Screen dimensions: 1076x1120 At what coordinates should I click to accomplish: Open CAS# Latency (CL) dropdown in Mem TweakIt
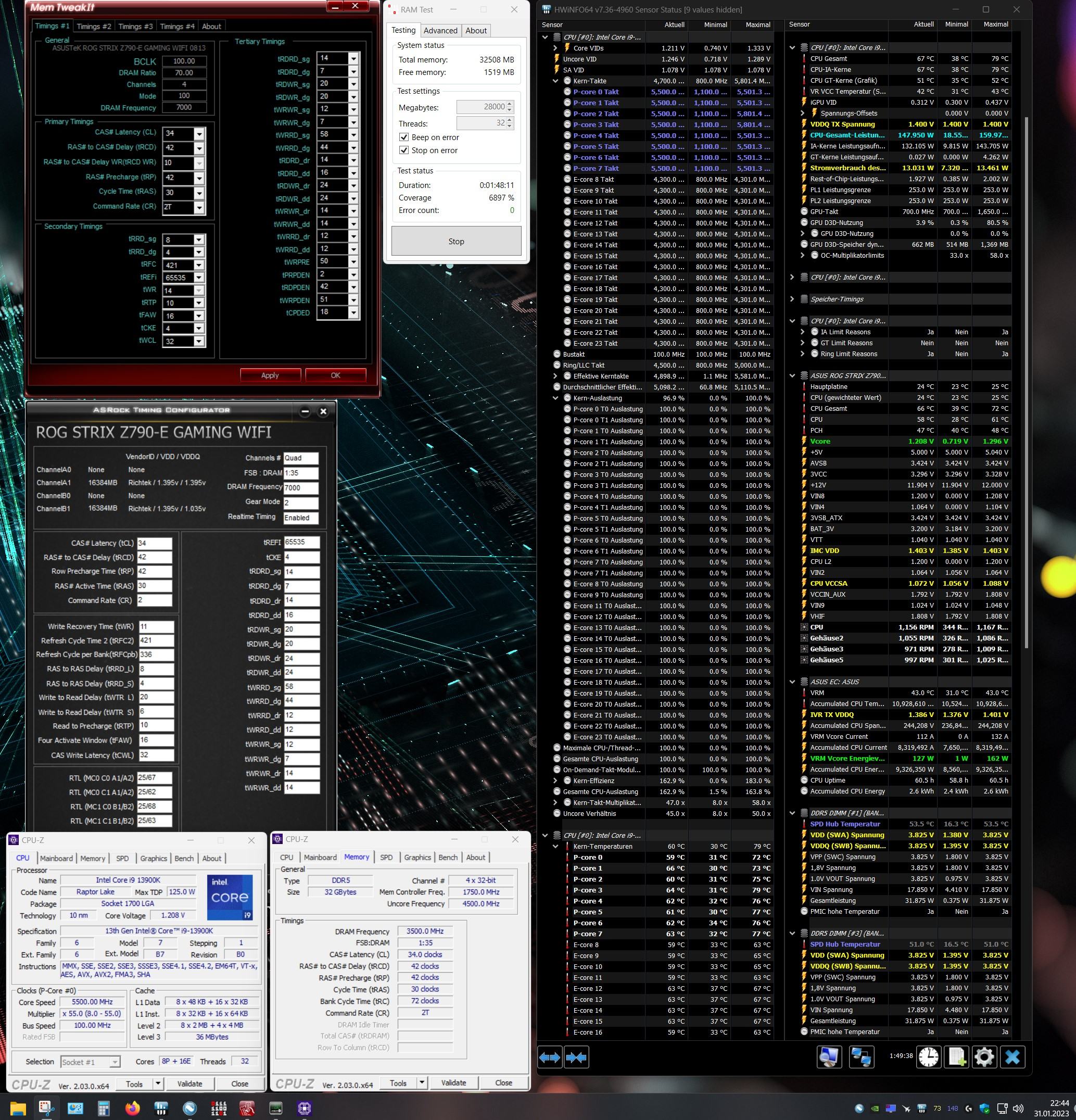point(199,134)
